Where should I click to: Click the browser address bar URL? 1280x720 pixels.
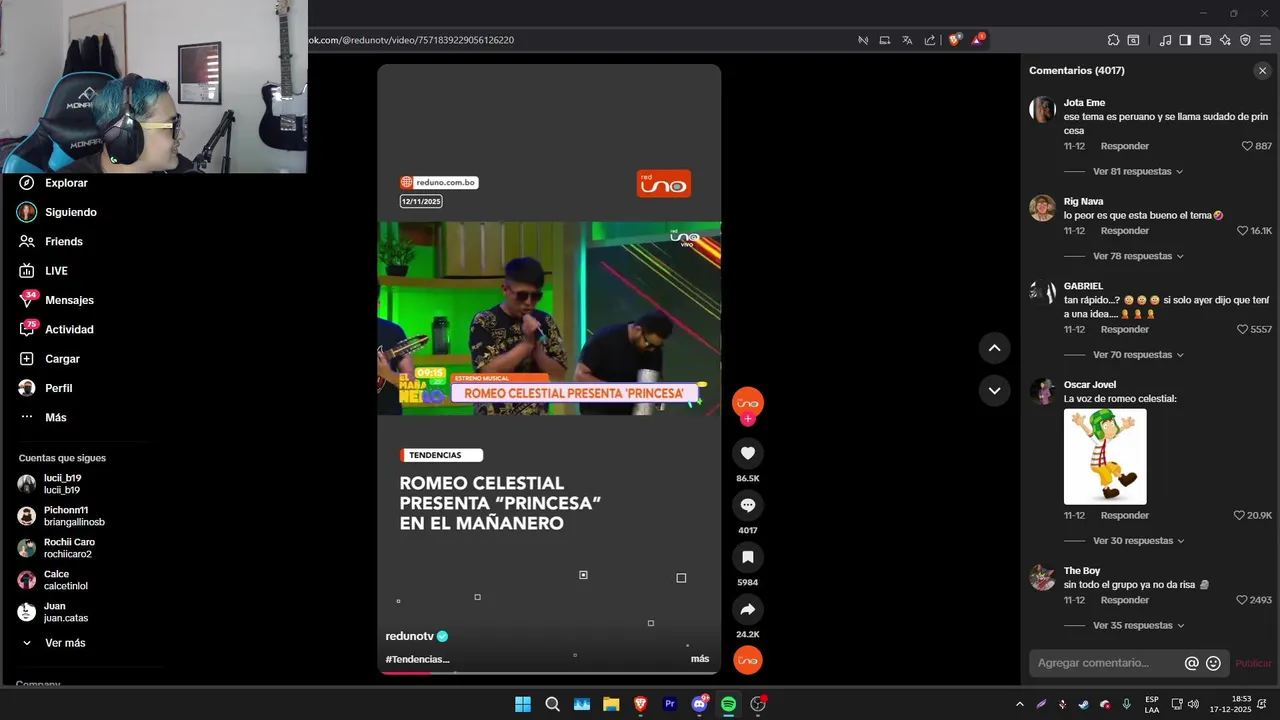(x=411, y=40)
